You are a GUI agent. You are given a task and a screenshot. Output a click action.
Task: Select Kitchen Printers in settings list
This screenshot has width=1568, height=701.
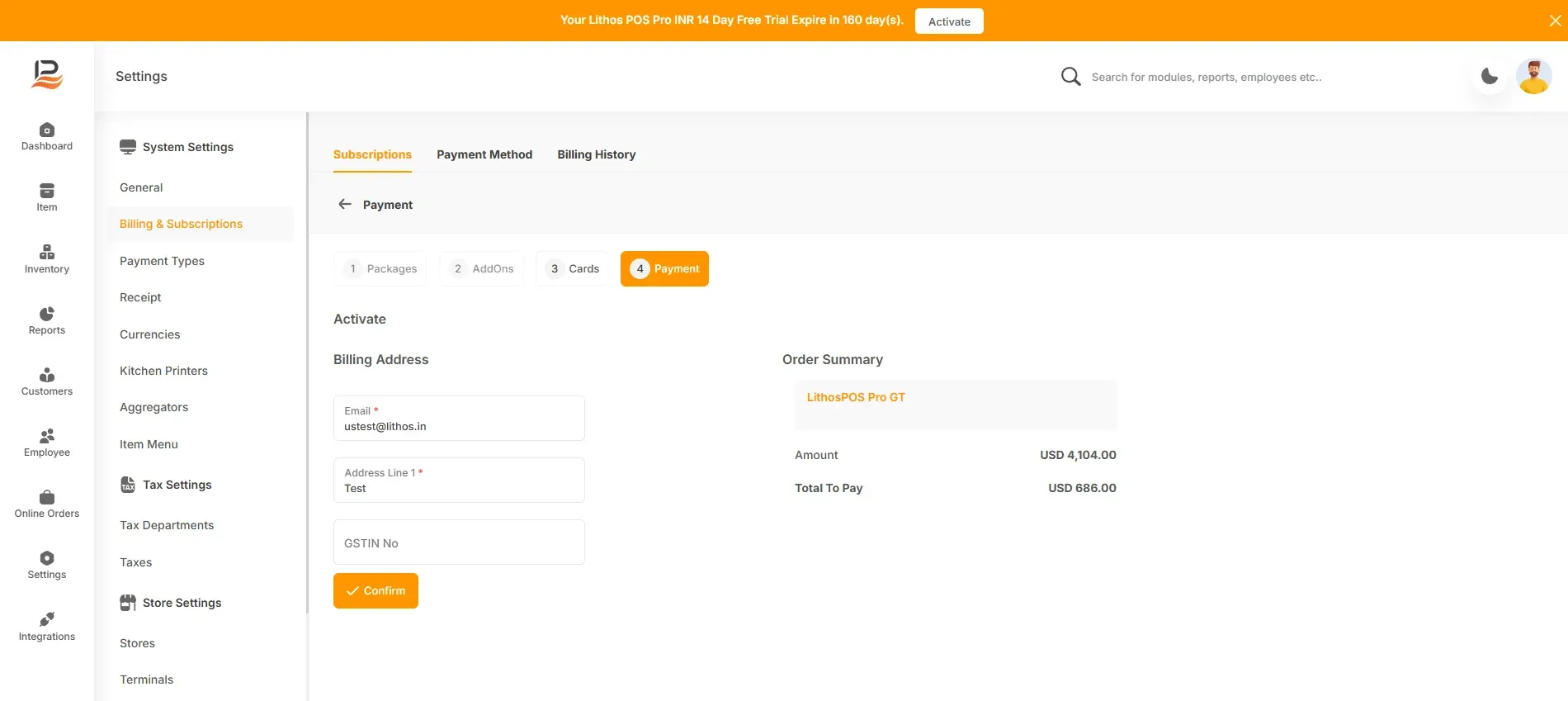click(163, 371)
